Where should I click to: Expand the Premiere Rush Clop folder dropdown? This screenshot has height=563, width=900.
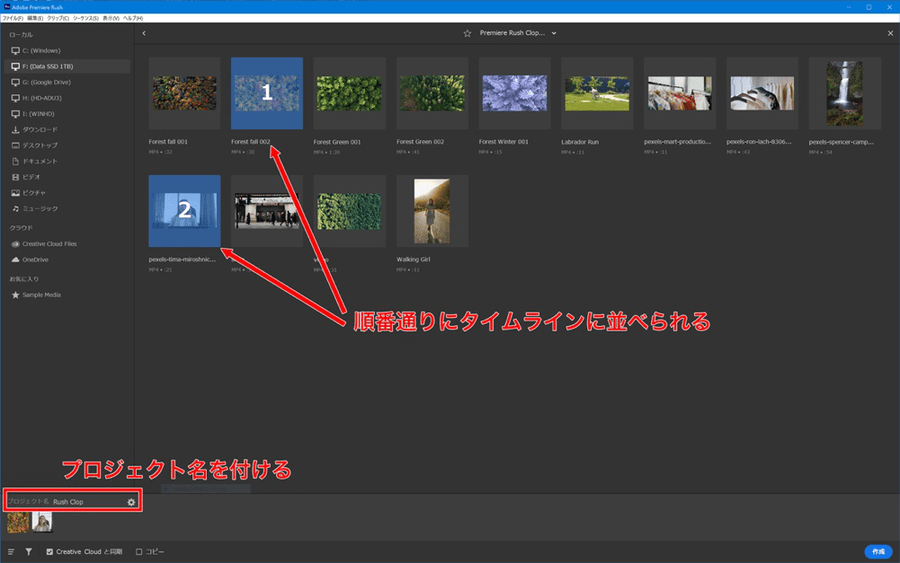(554, 33)
